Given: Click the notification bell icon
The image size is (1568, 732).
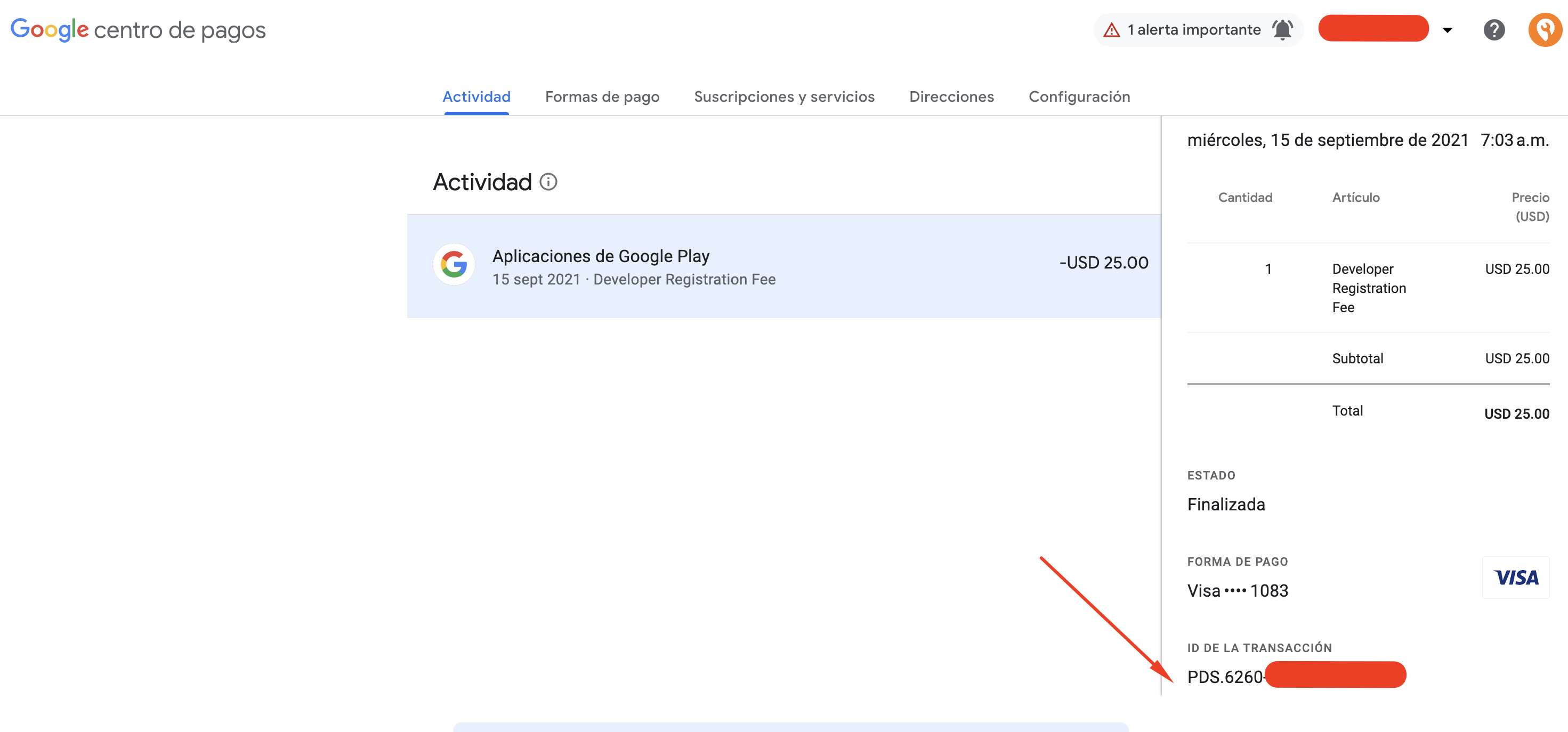Looking at the screenshot, I should pos(1282,30).
